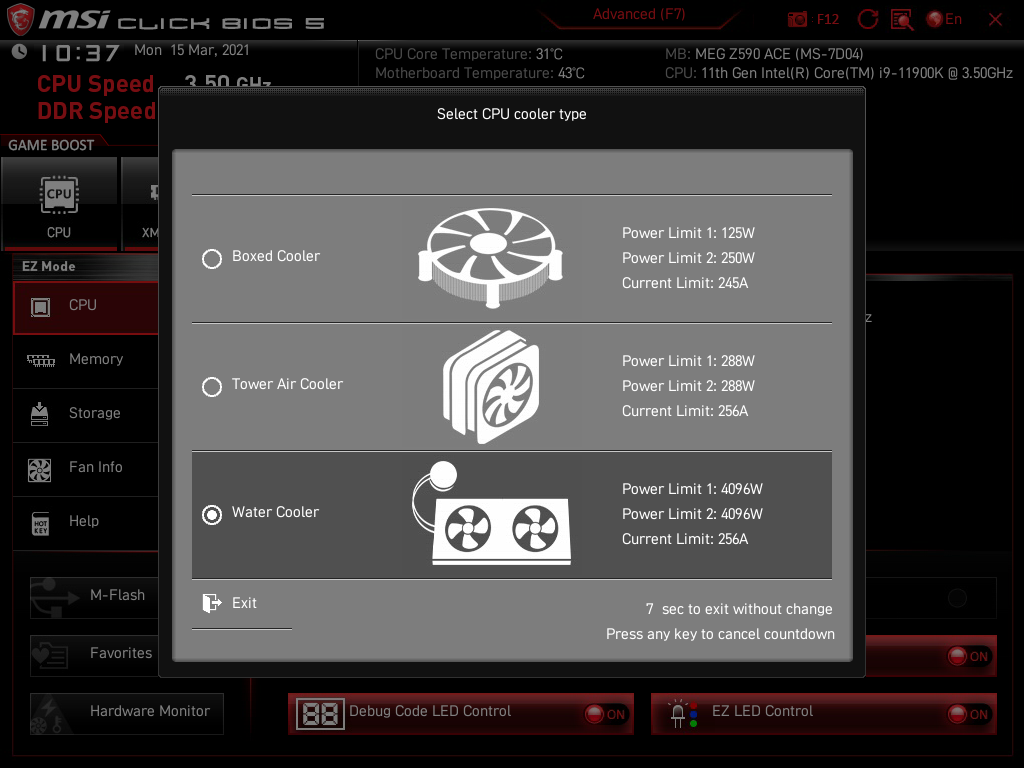Image resolution: width=1024 pixels, height=768 pixels.
Task: Switch to Advanced (F7) mode
Action: pyautogui.click(x=639, y=14)
